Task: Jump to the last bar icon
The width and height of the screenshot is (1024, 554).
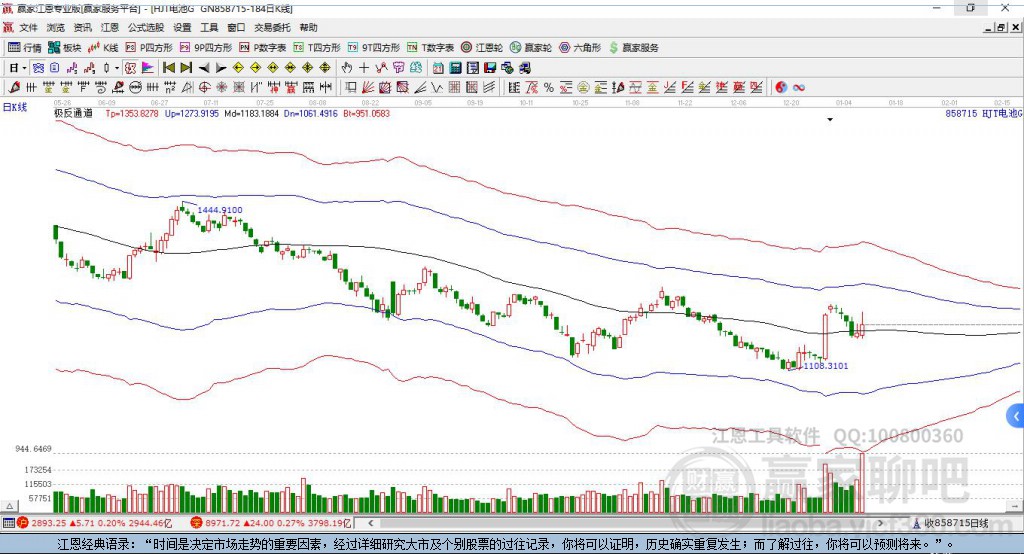Action: (x=186, y=68)
